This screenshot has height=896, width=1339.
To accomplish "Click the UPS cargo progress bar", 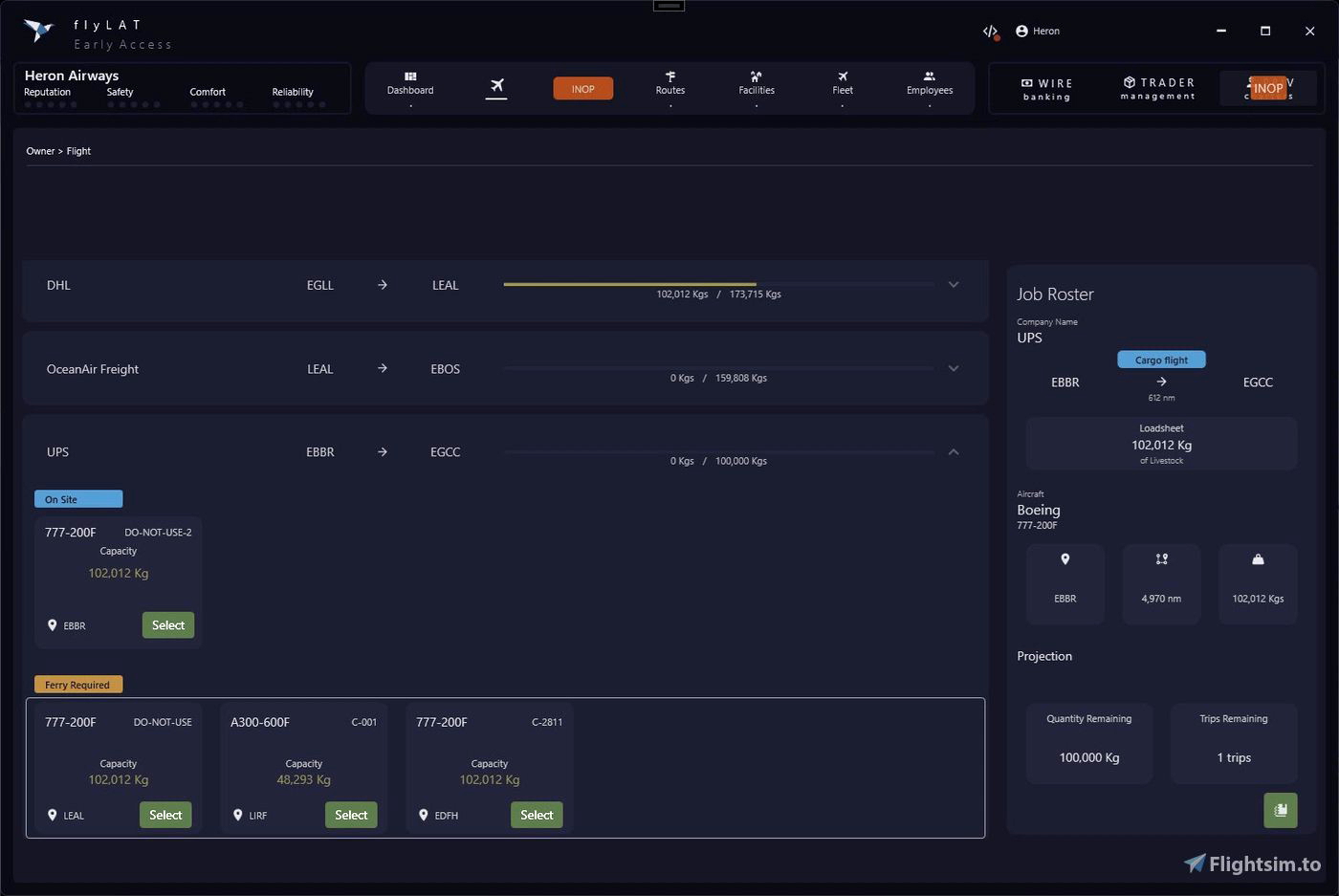I will [718, 451].
